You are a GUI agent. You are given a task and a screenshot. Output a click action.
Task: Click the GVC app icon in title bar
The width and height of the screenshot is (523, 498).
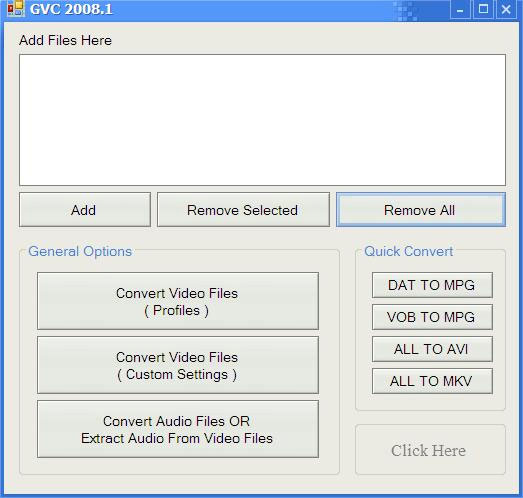[x=15, y=9]
